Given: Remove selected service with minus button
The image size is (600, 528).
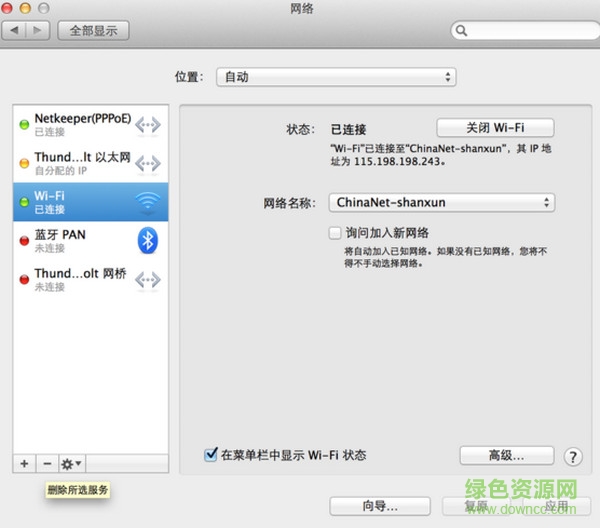Looking at the screenshot, I should 47,464.
